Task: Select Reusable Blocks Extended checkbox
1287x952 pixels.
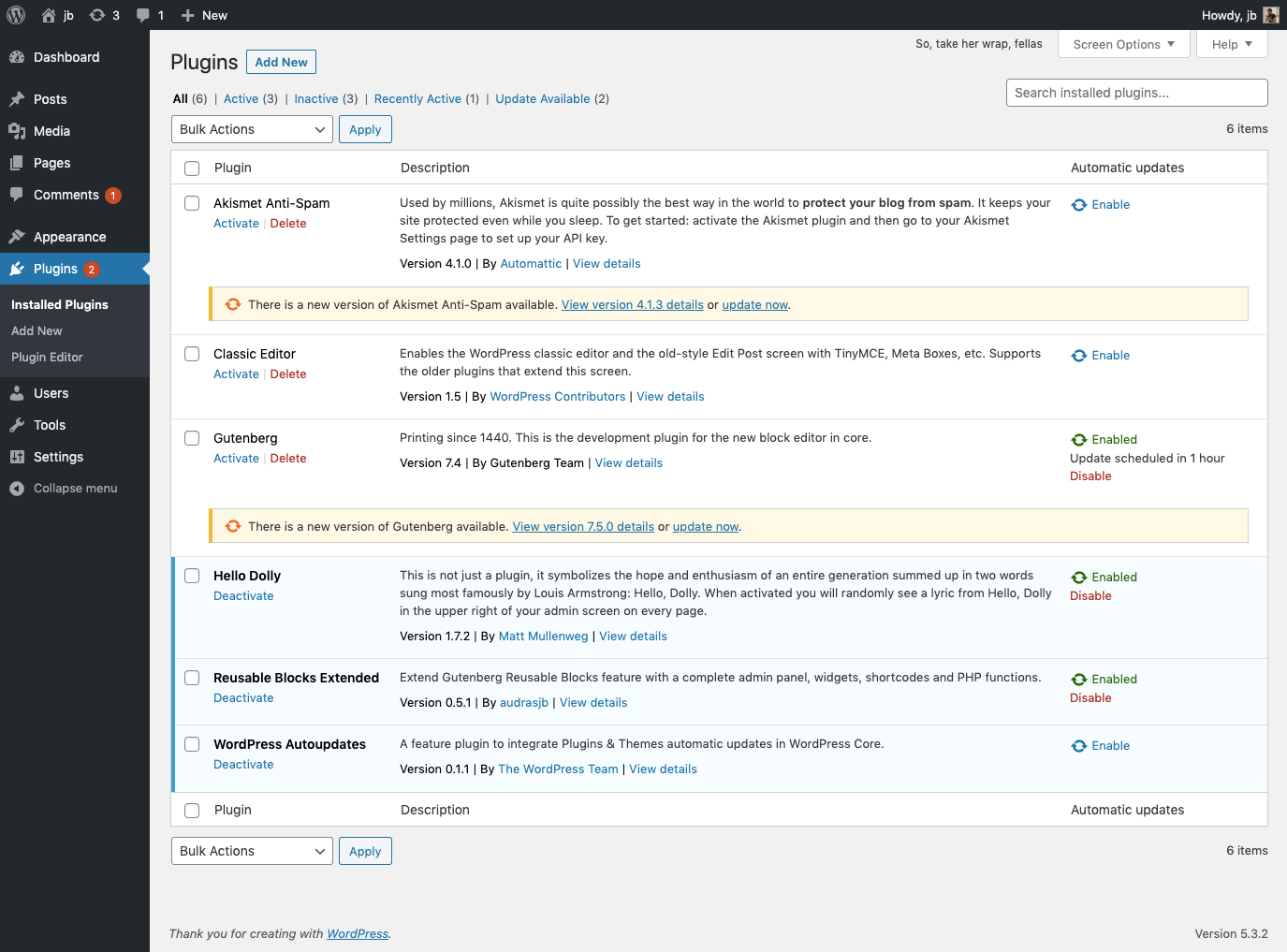Action: 192,678
